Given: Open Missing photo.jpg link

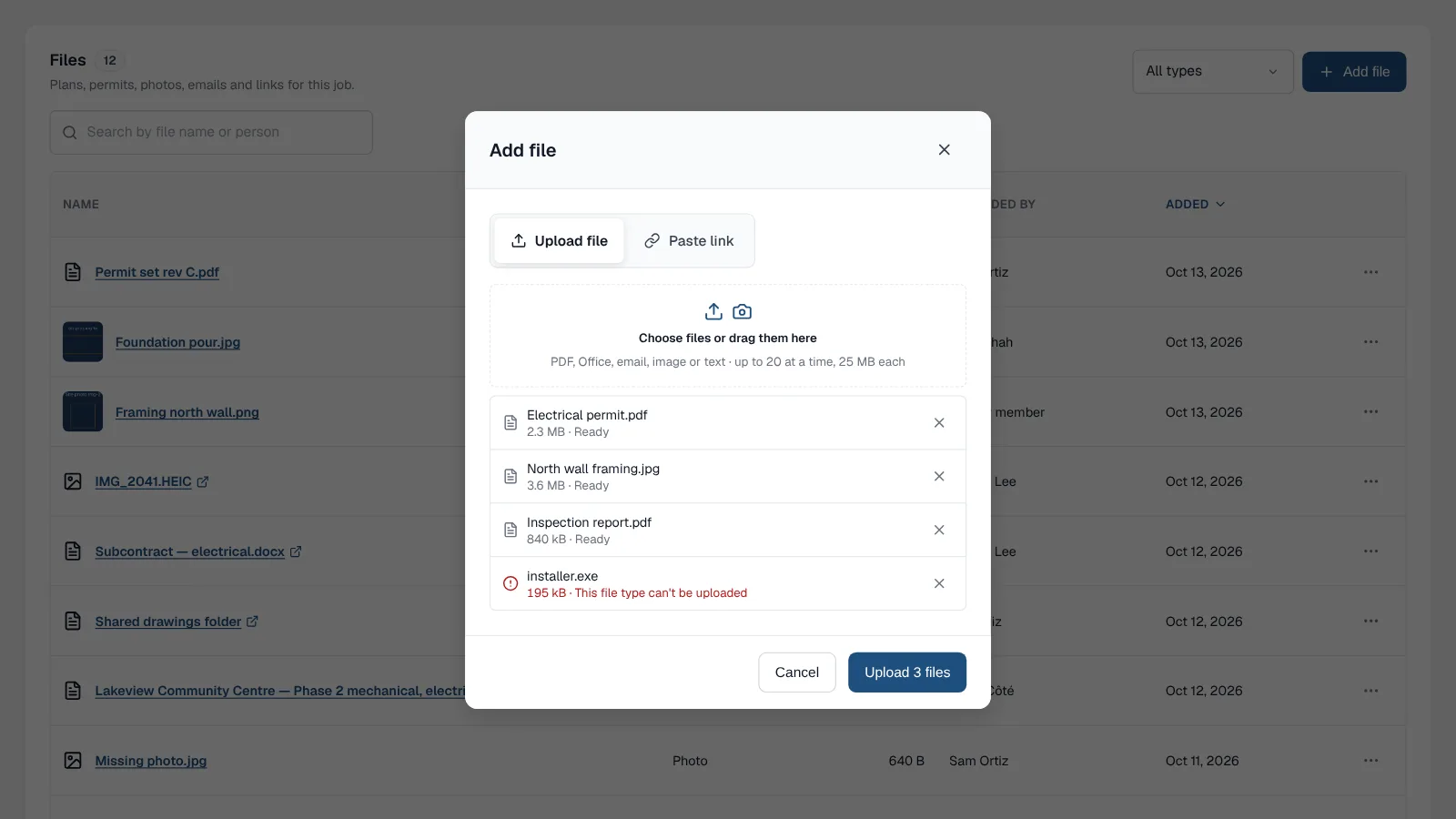Looking at the screenshot, I should click(x=150, y=761).
